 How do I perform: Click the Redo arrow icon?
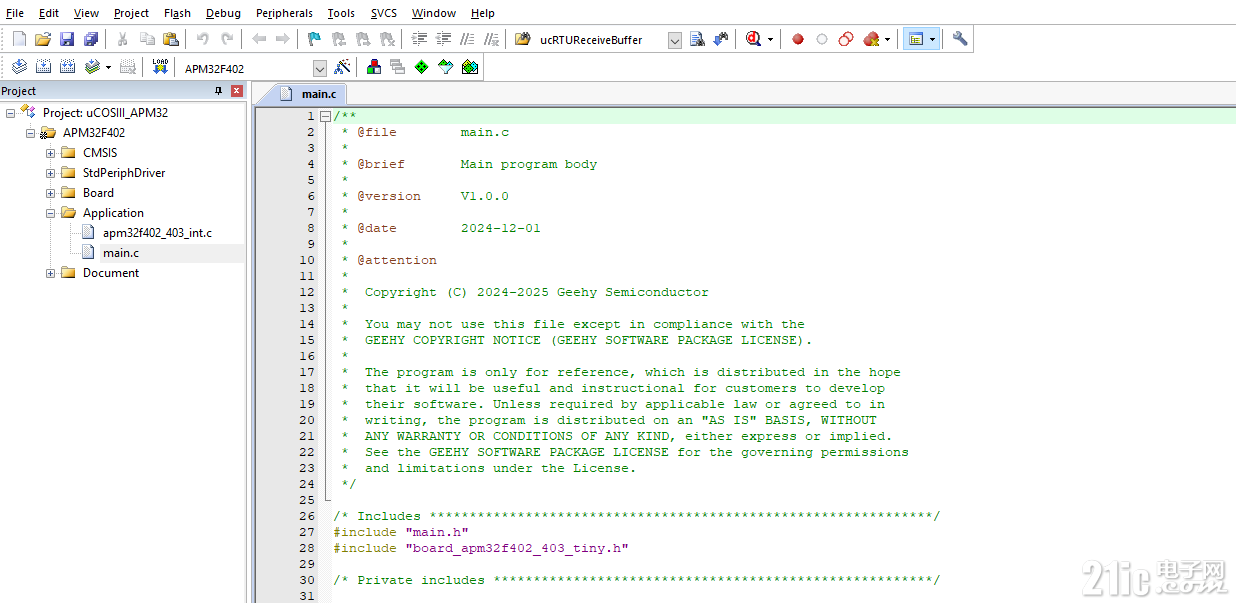pyautogui.click(x=227, y=39)
